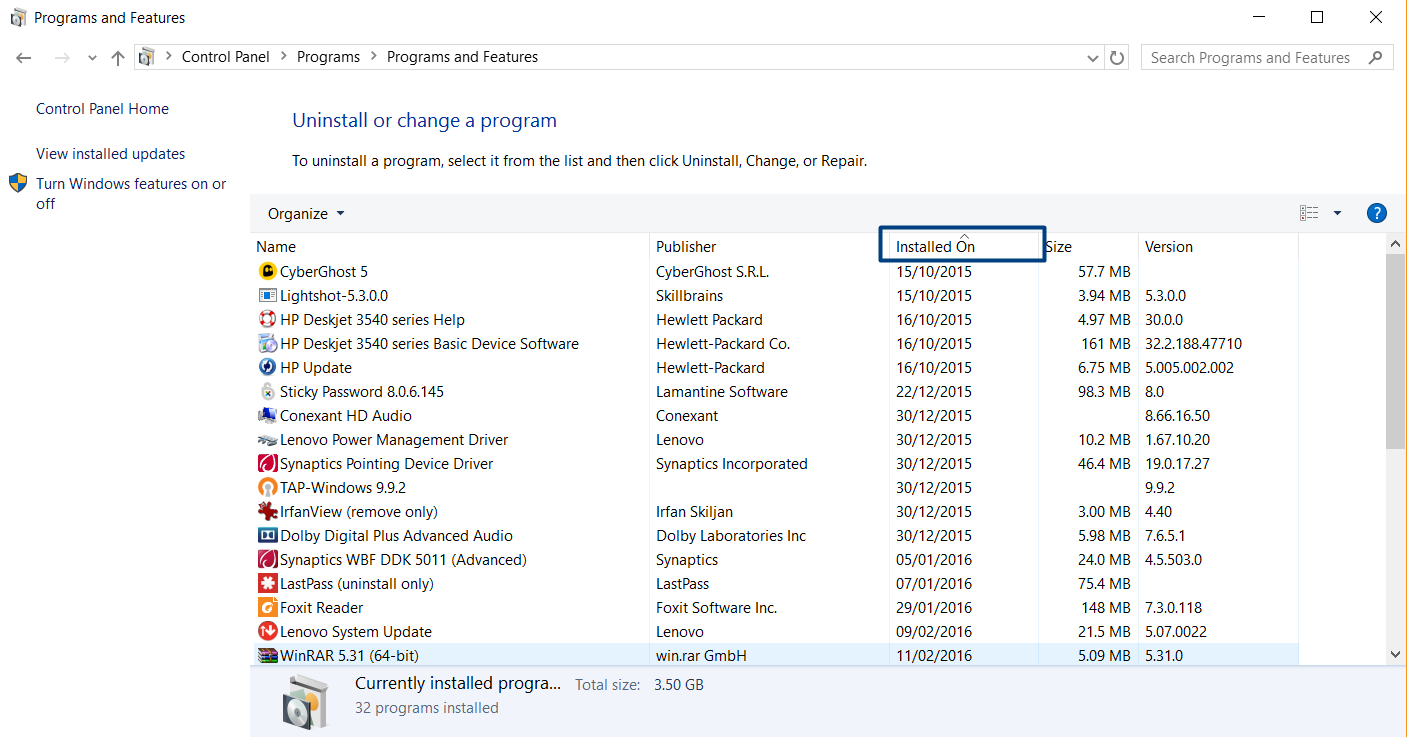
Task: Click the HP Deskjet Basic Device Software icon
Action: (x=267, y=343)
